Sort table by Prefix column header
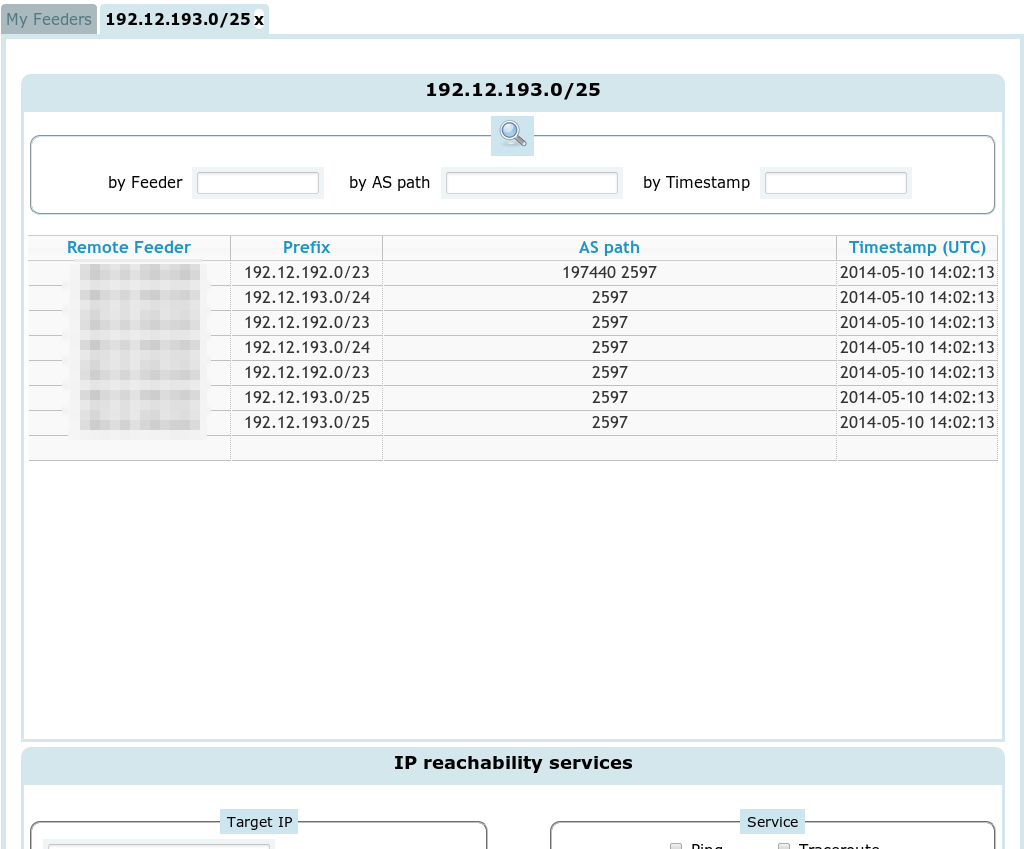 click(306, 248)
